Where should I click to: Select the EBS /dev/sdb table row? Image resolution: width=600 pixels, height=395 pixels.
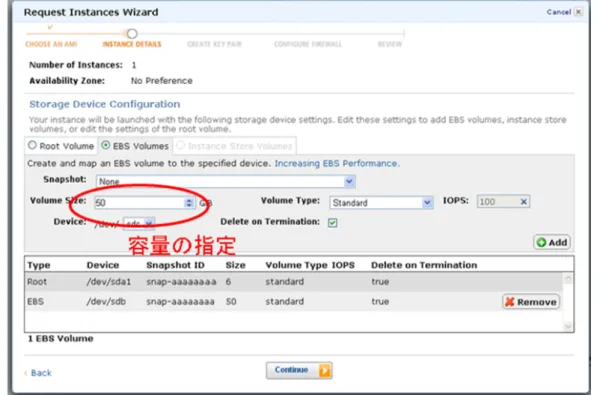click(293, 301)
